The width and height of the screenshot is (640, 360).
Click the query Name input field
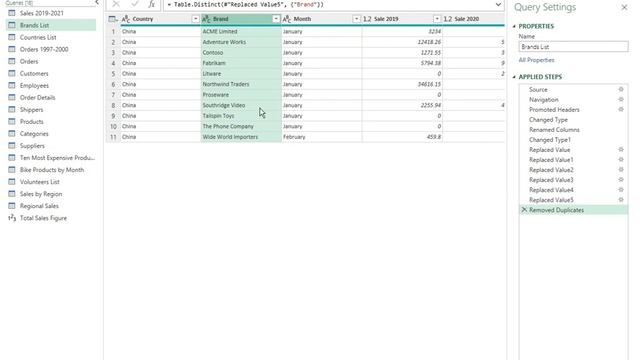pos(573,47)
